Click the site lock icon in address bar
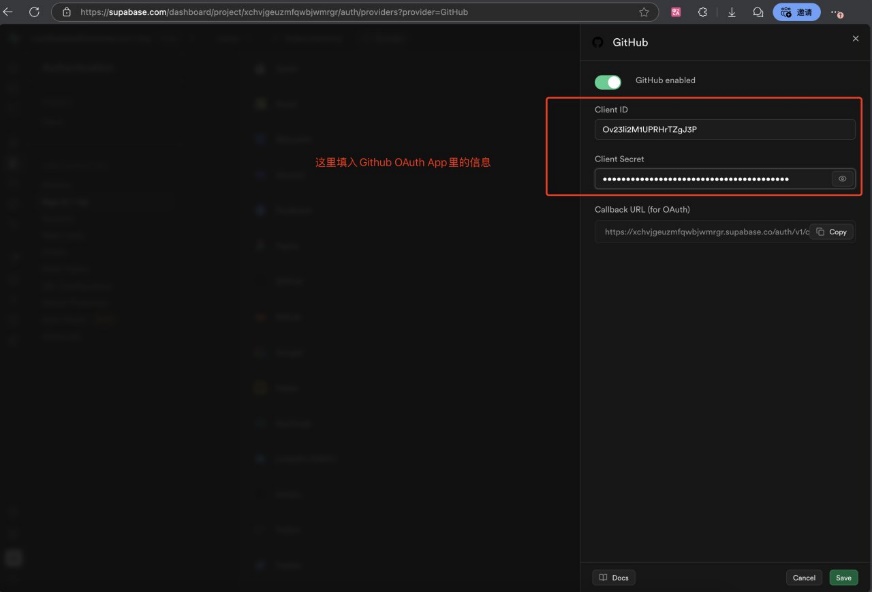The width and height of the screenshot is (872, 592). (x=67, y=12)
